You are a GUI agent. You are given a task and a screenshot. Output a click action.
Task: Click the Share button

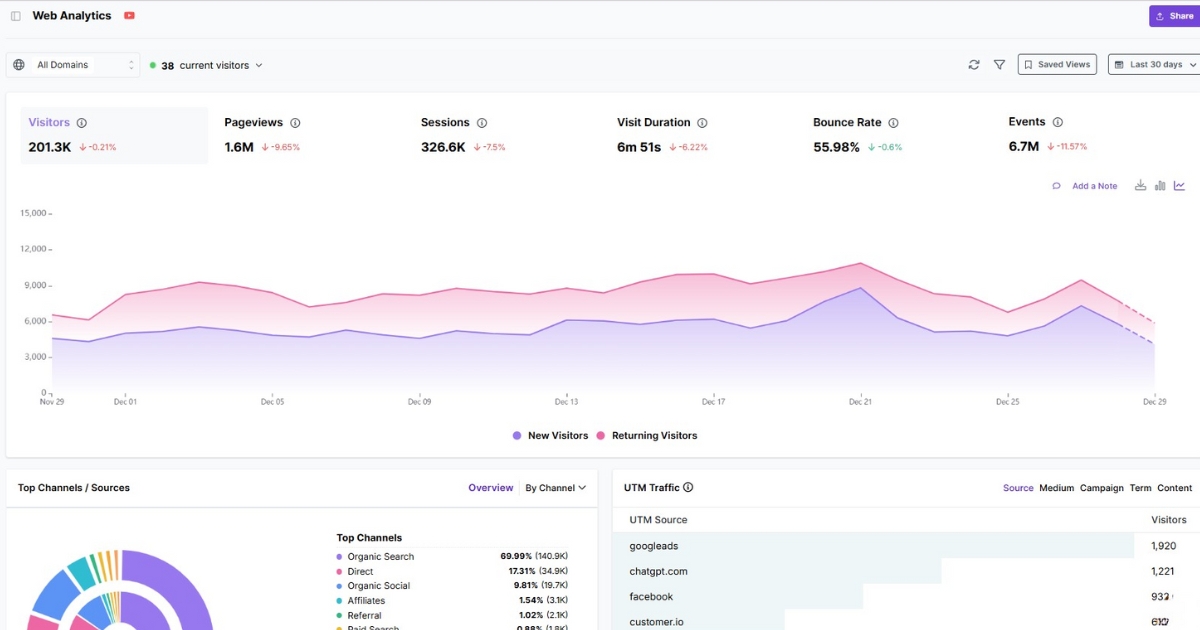tap(1172, 15)
